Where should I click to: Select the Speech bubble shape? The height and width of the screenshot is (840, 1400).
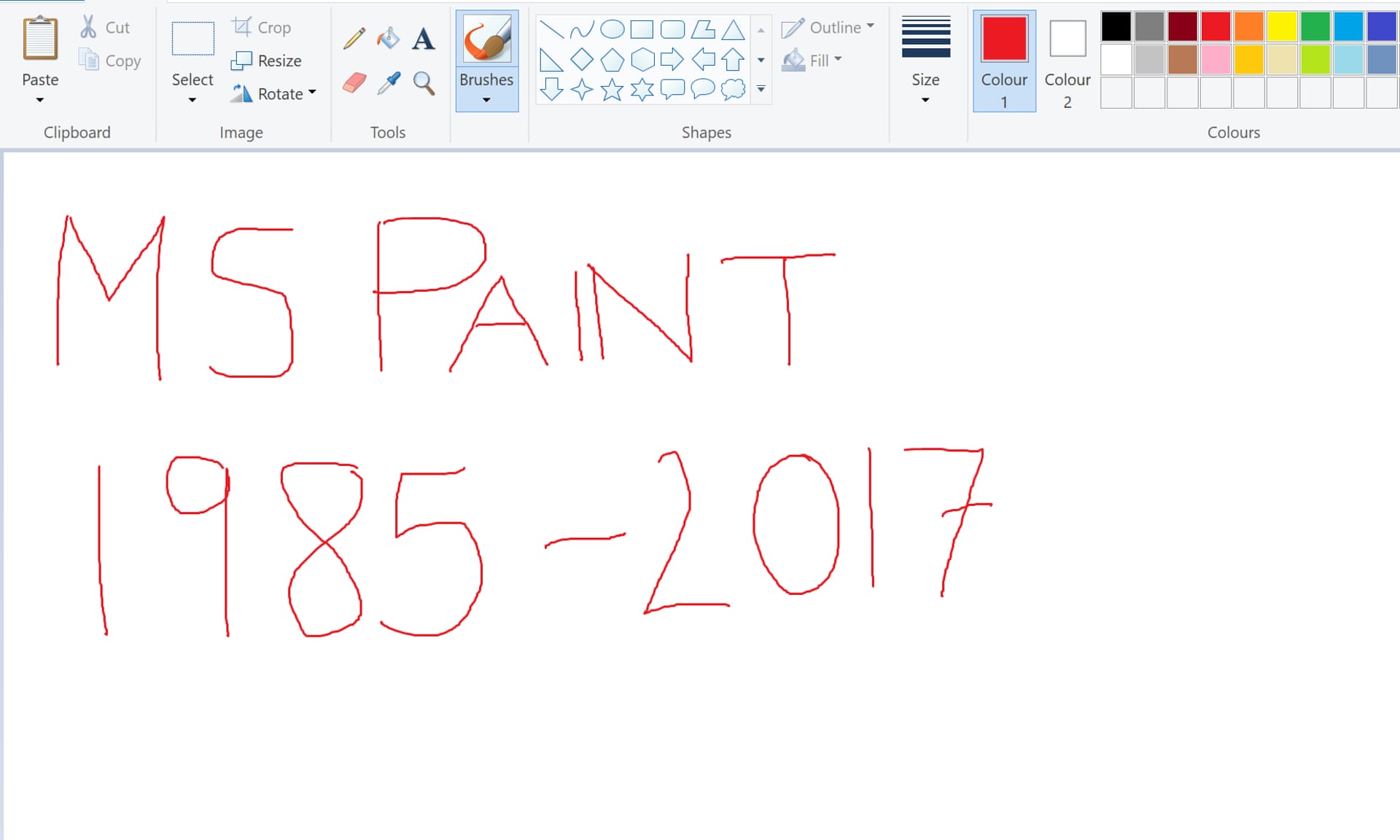tap(672, 90)
